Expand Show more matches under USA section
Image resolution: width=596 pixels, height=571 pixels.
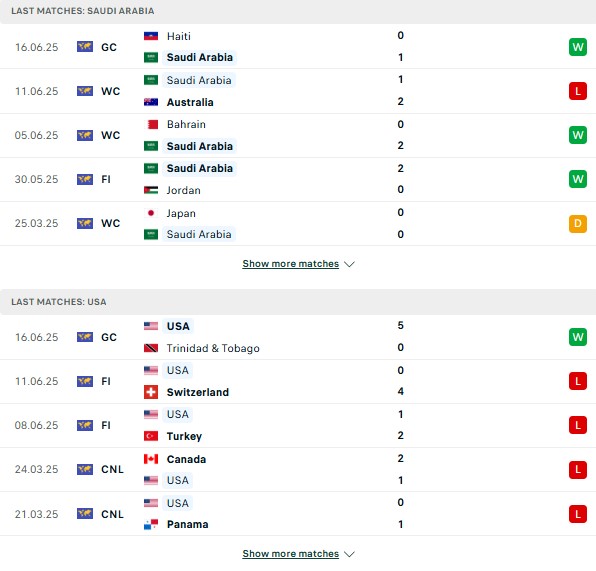(291, 554)
